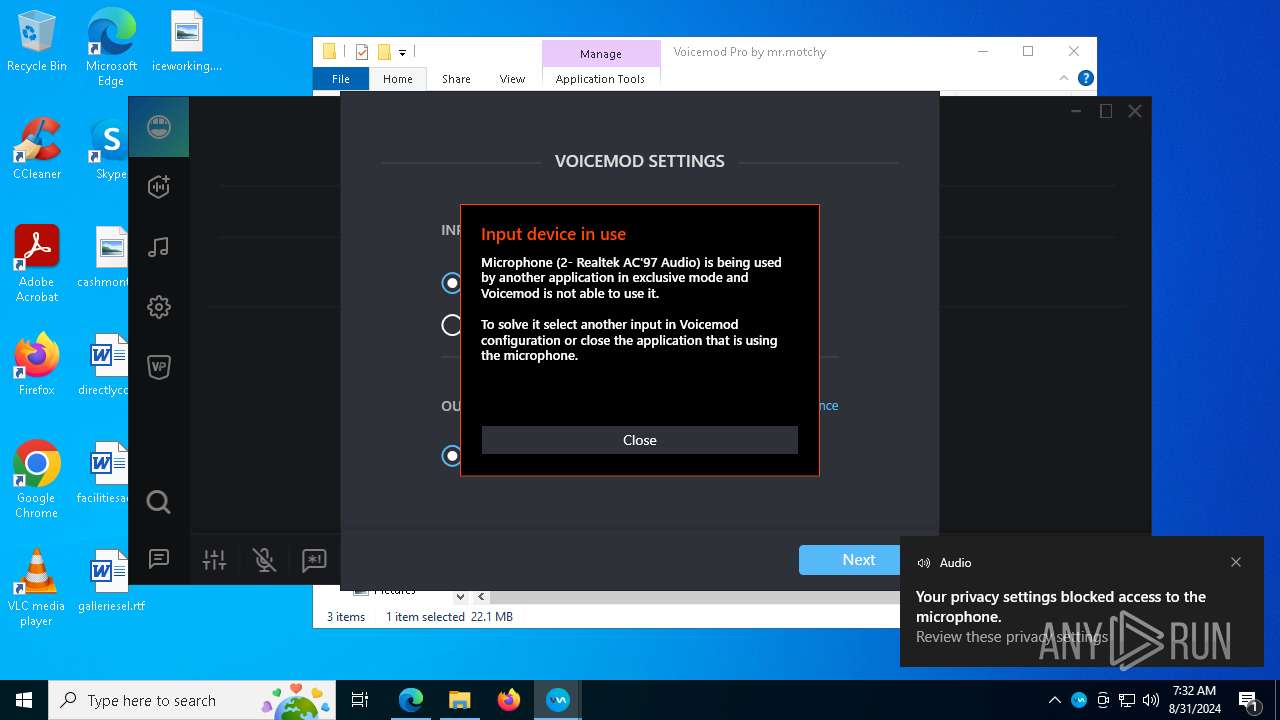Open VLC media player desktop shortcut

pos(36,588)
